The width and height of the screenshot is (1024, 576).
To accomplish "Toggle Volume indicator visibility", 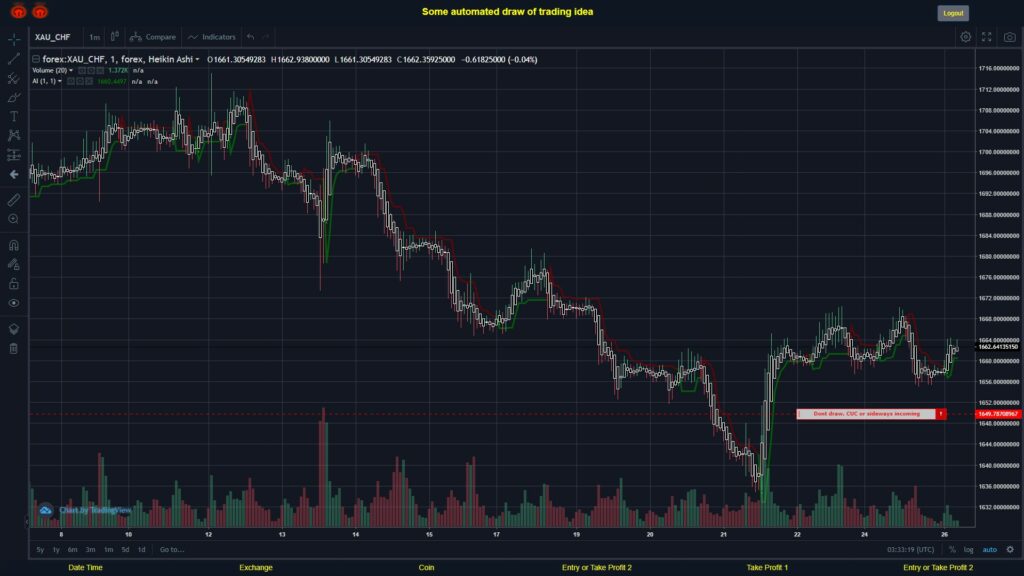I will [x=82, y=71].
